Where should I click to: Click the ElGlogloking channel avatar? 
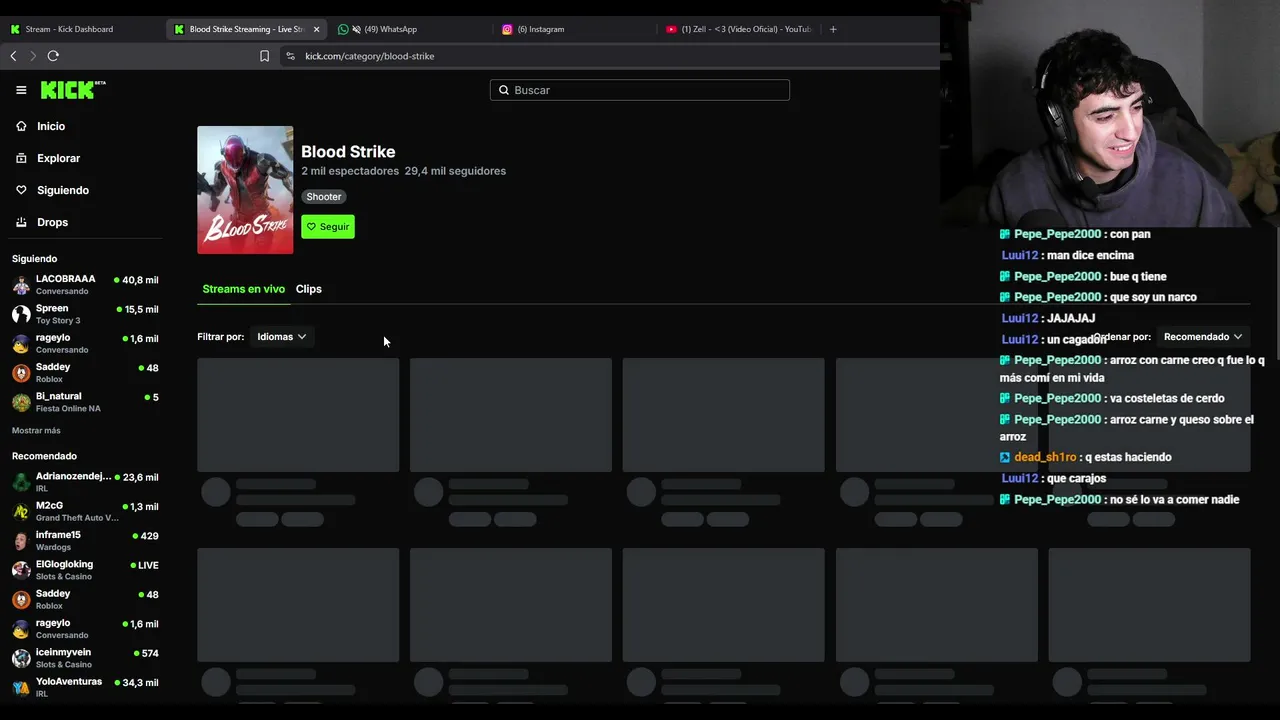click(21, 570)
